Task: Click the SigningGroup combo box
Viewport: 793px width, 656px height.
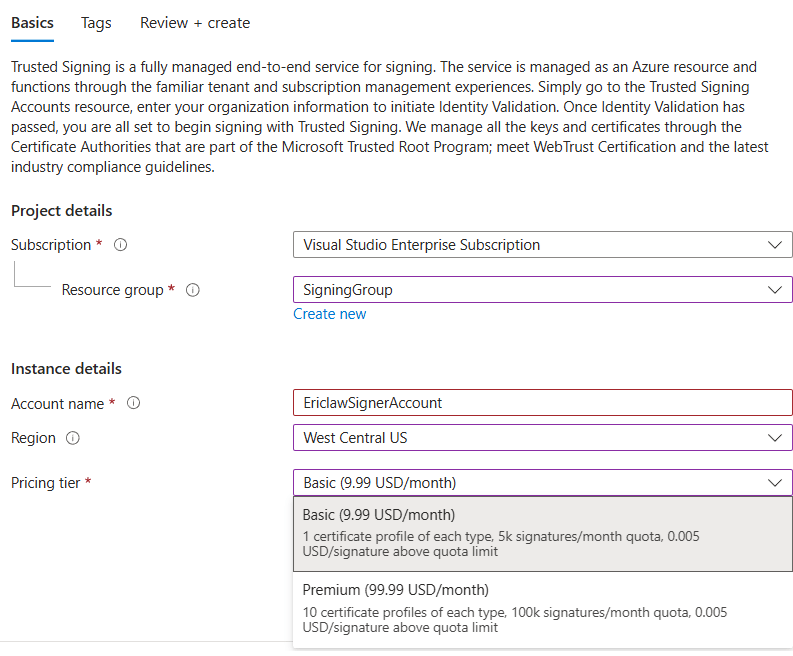Action: [x=543, y=290]
